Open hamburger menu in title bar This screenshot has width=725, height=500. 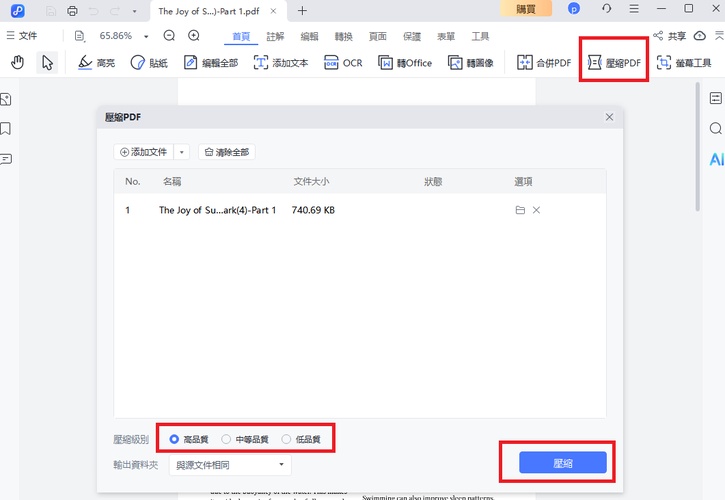click(x=634, y=9)
